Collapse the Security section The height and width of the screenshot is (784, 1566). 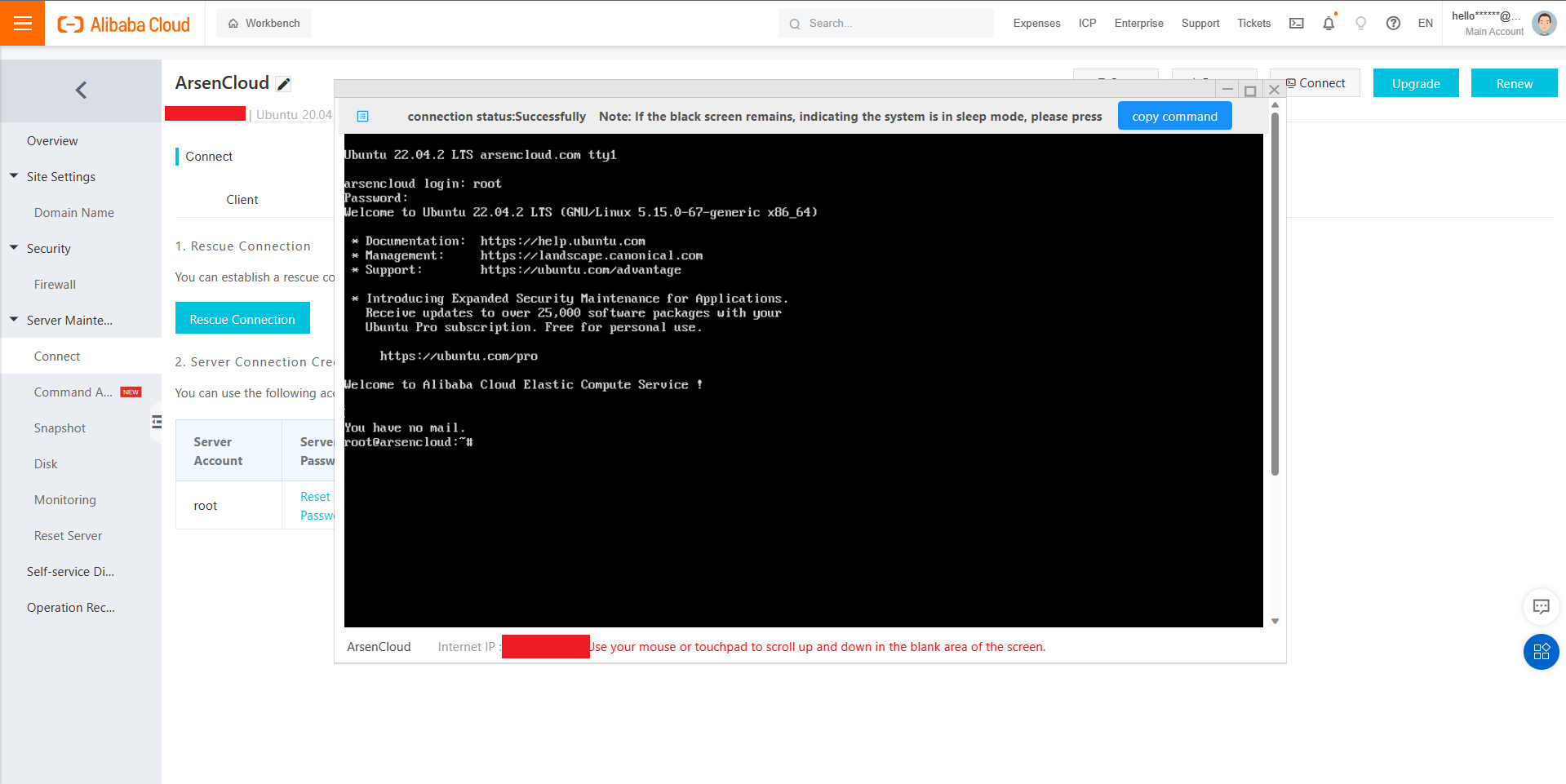tap(14, 248)
